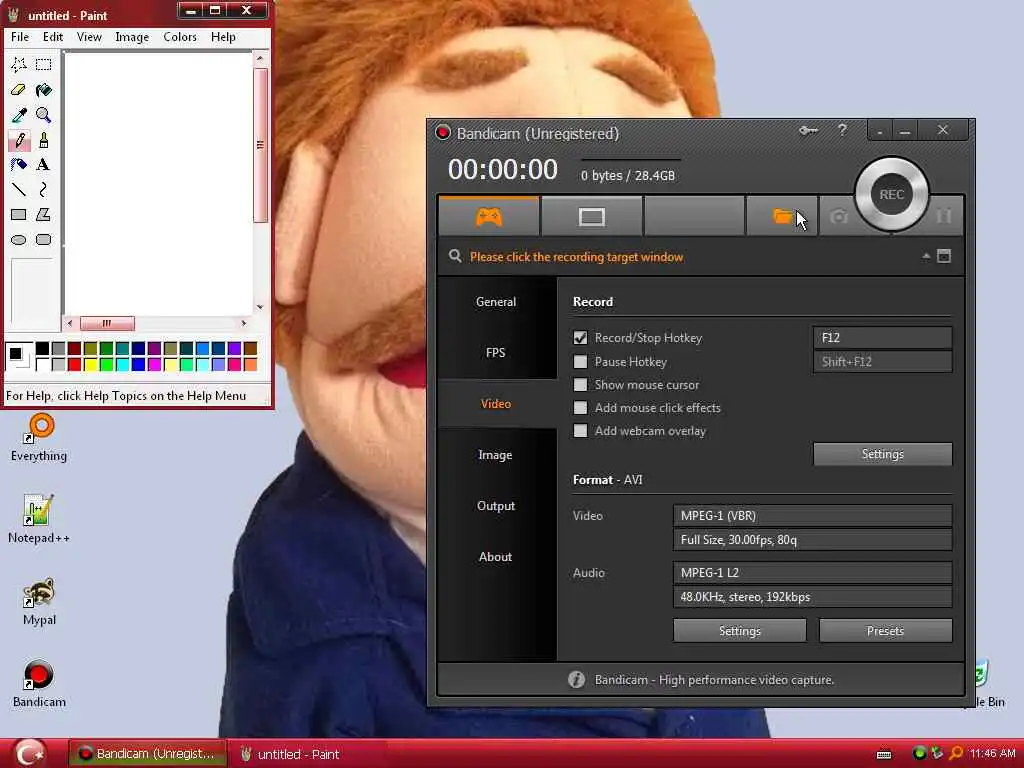The width and height of the screenshot is (1024, 768).
Task: Choose the Line tool in Paint
Action: 19,189
